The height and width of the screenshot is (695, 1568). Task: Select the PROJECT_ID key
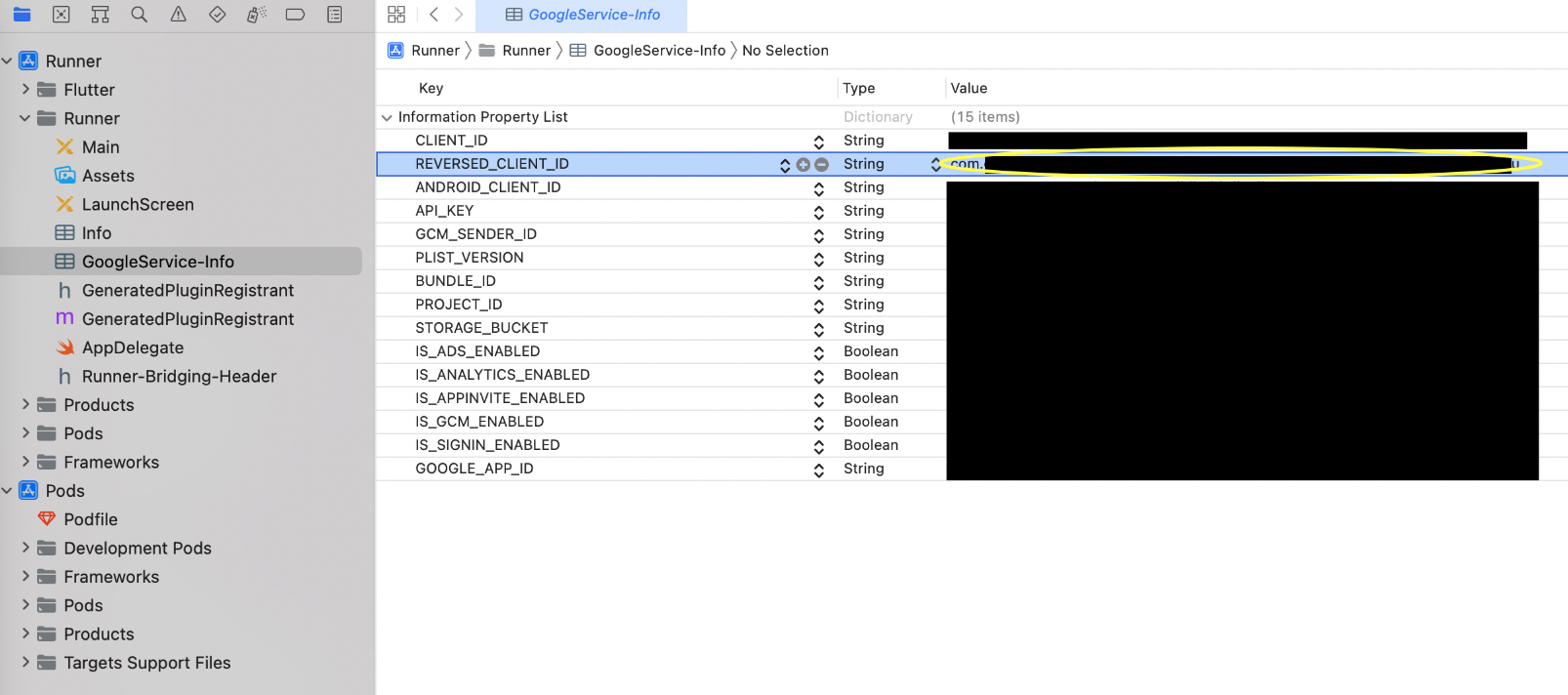click(x=459, y=305)
